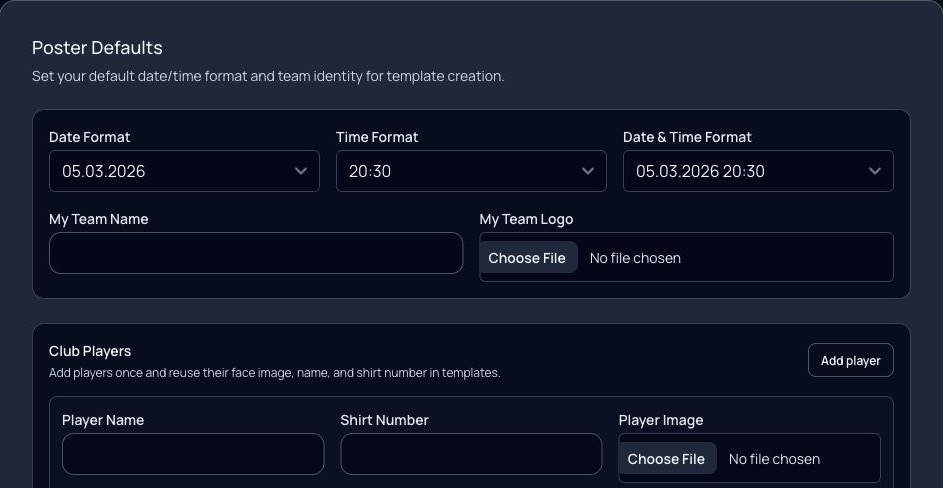Image resolution: width=943 pixels, height=488 pixels.
Task: Open the Time Format dropdown
Action: [471, 171]
